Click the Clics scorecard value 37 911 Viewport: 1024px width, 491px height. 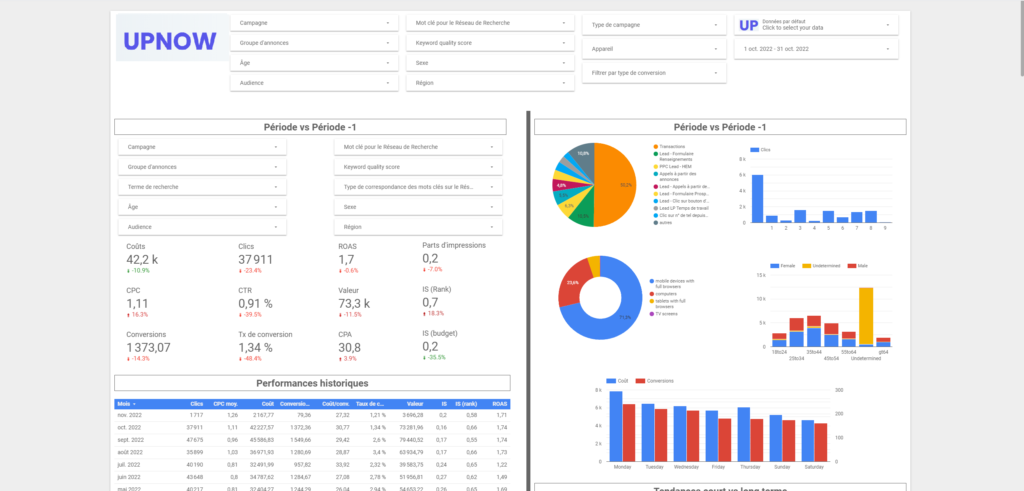255,260
